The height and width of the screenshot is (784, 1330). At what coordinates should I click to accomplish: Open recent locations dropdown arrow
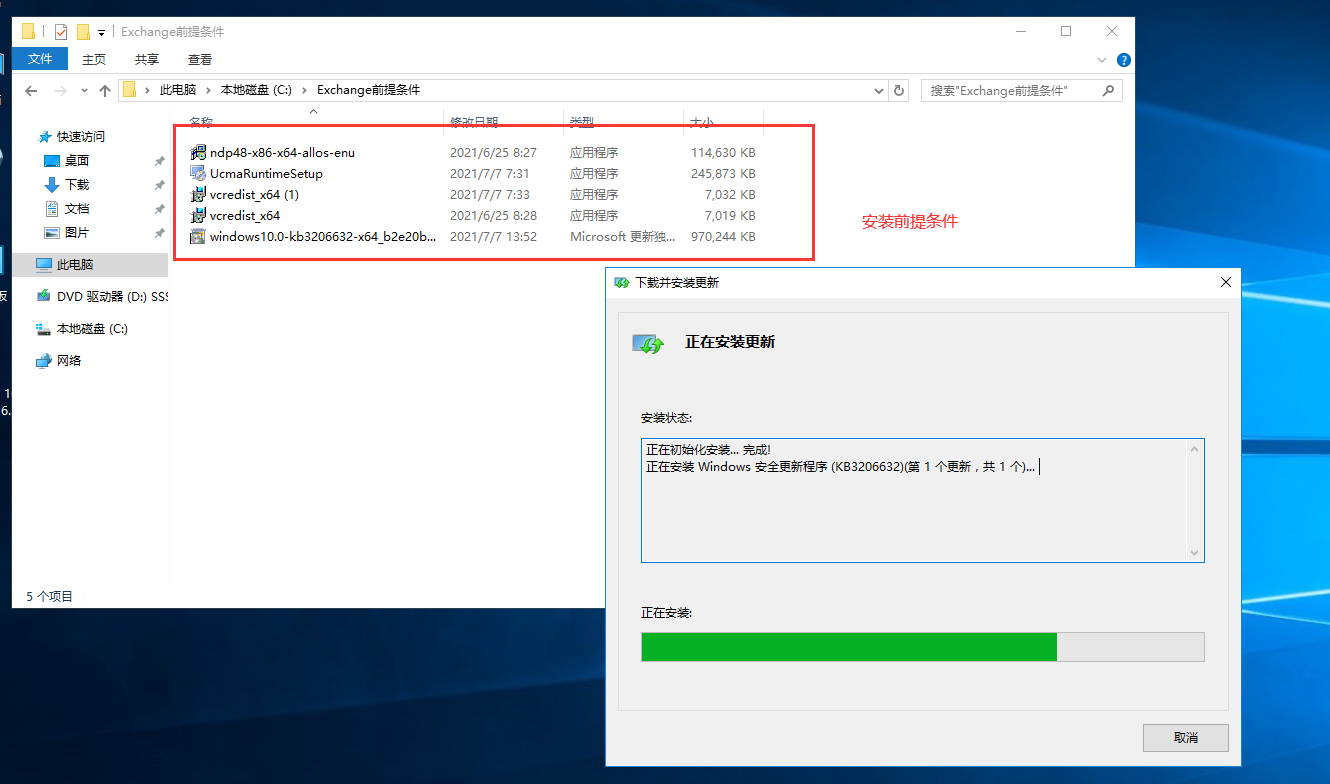pos(84,91)
